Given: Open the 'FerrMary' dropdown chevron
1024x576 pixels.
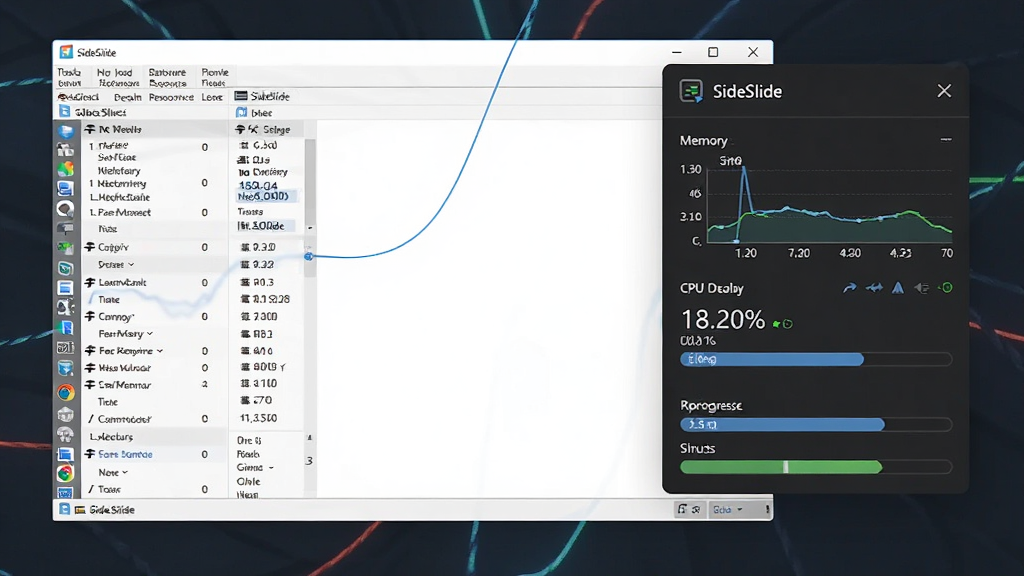Looking at the screenshot, I should point(150,334).
